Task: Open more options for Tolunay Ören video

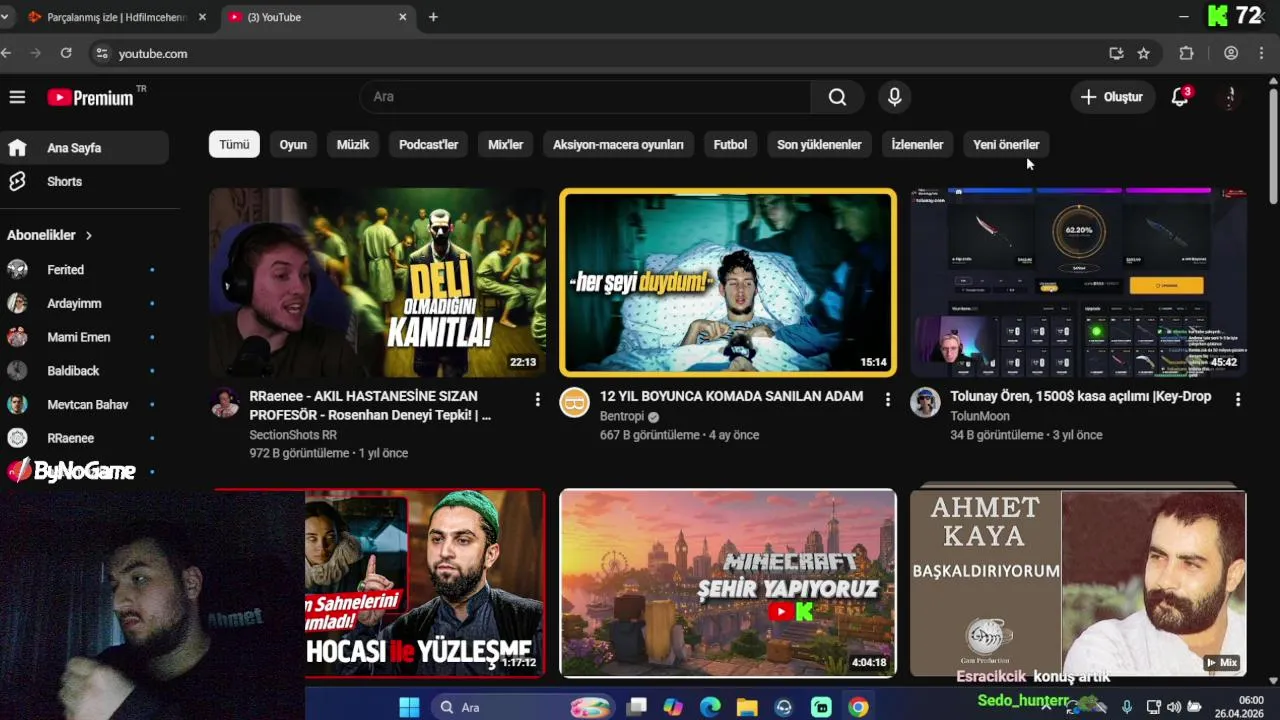Action: pyautogui.click(x=1238, y=400)
